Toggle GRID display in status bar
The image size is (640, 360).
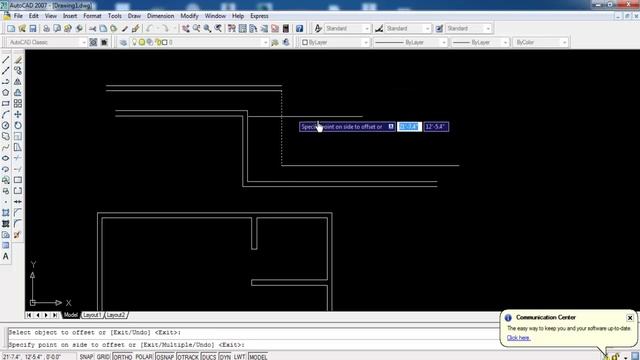103,357
